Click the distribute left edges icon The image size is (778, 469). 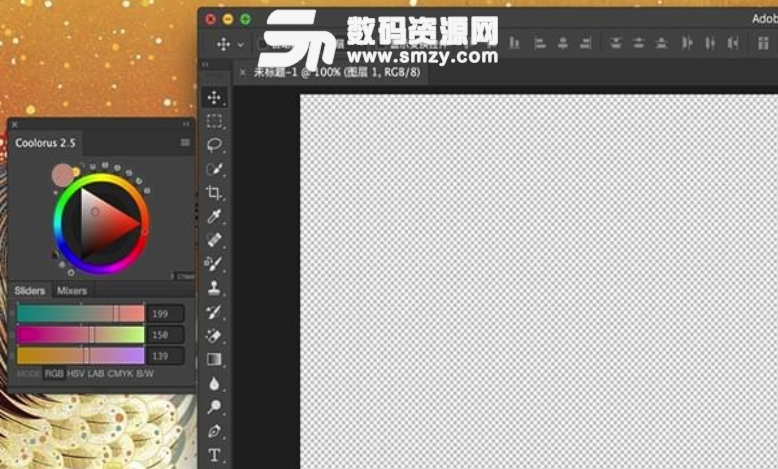687,43
